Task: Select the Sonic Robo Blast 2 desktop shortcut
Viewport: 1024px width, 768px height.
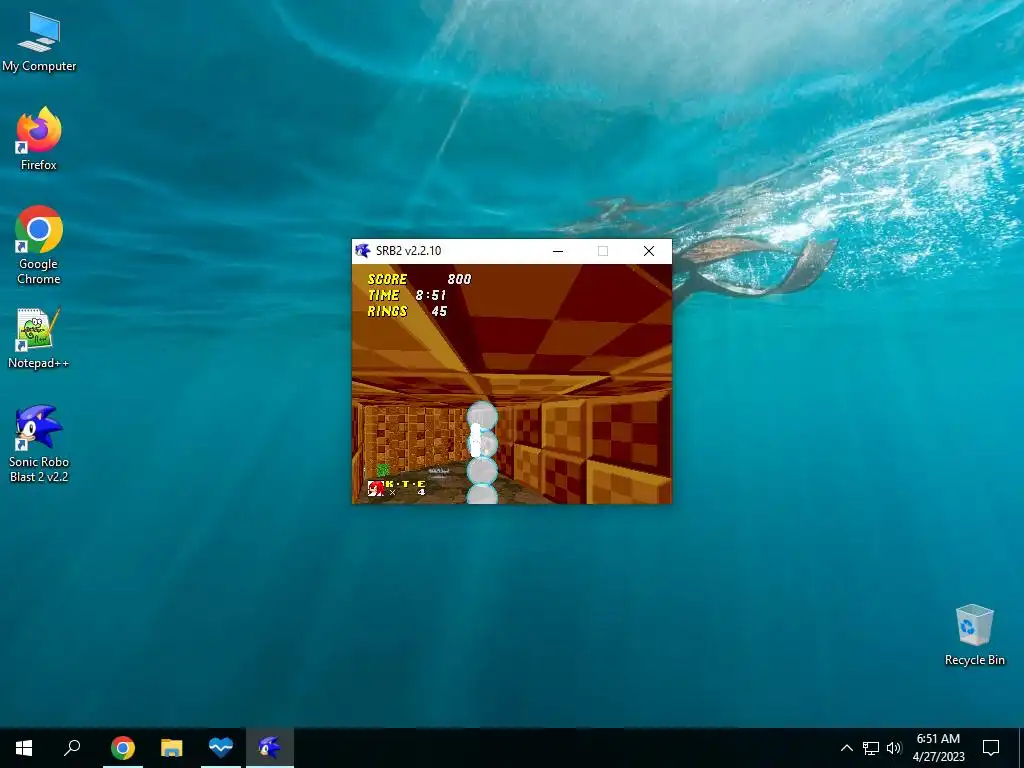Action: pos(39,444)
